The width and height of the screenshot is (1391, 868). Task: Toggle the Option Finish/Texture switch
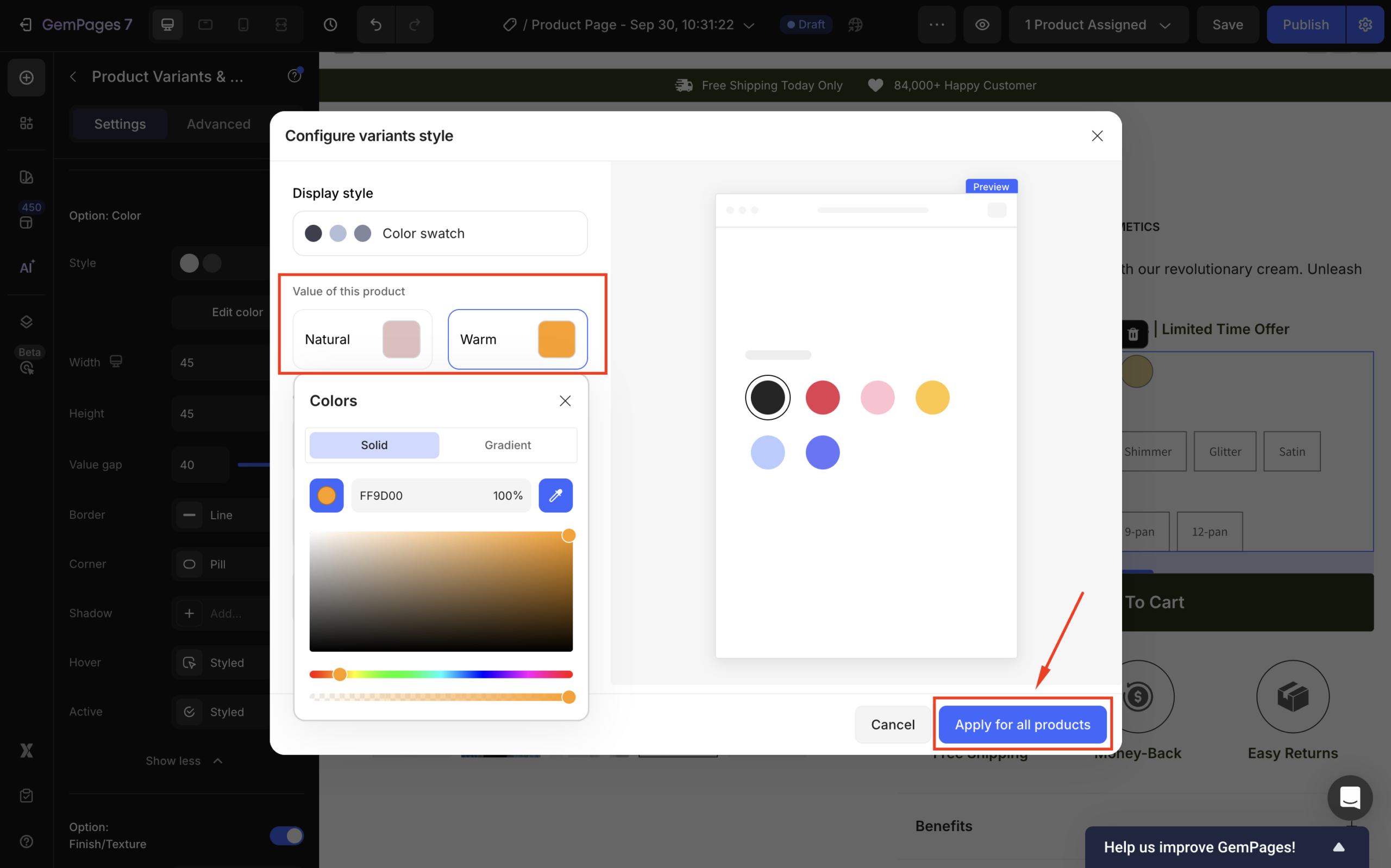point(286,835)
